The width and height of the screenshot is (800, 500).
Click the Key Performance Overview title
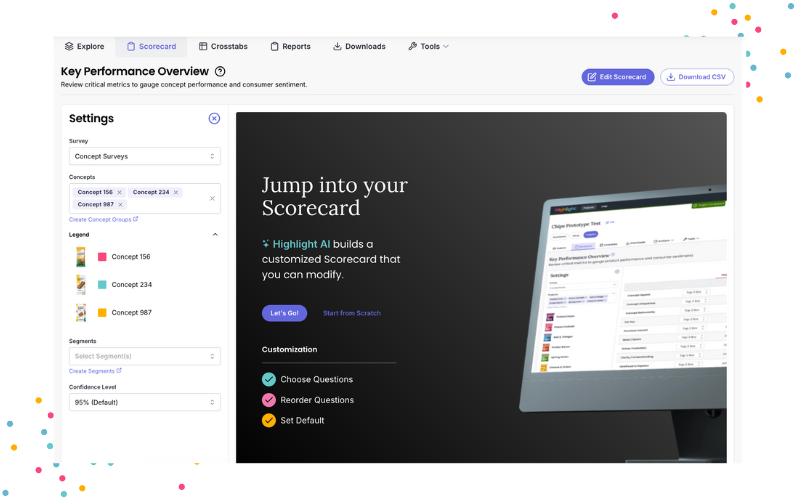coord(135,71)
